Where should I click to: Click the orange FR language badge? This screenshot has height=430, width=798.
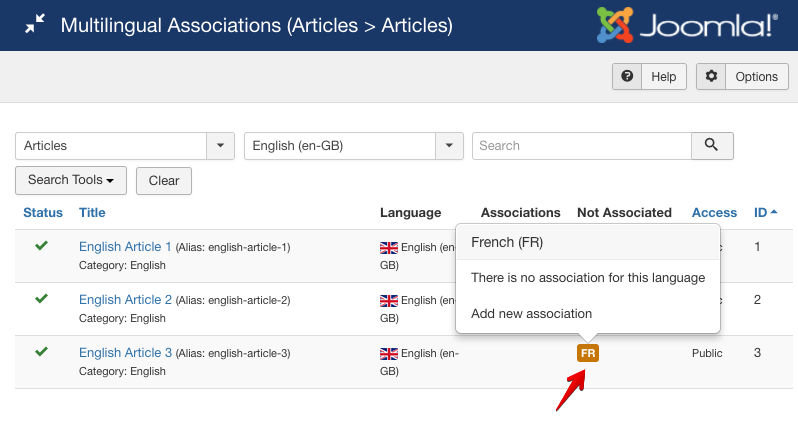pyautogui.click(x=588, y=353)
